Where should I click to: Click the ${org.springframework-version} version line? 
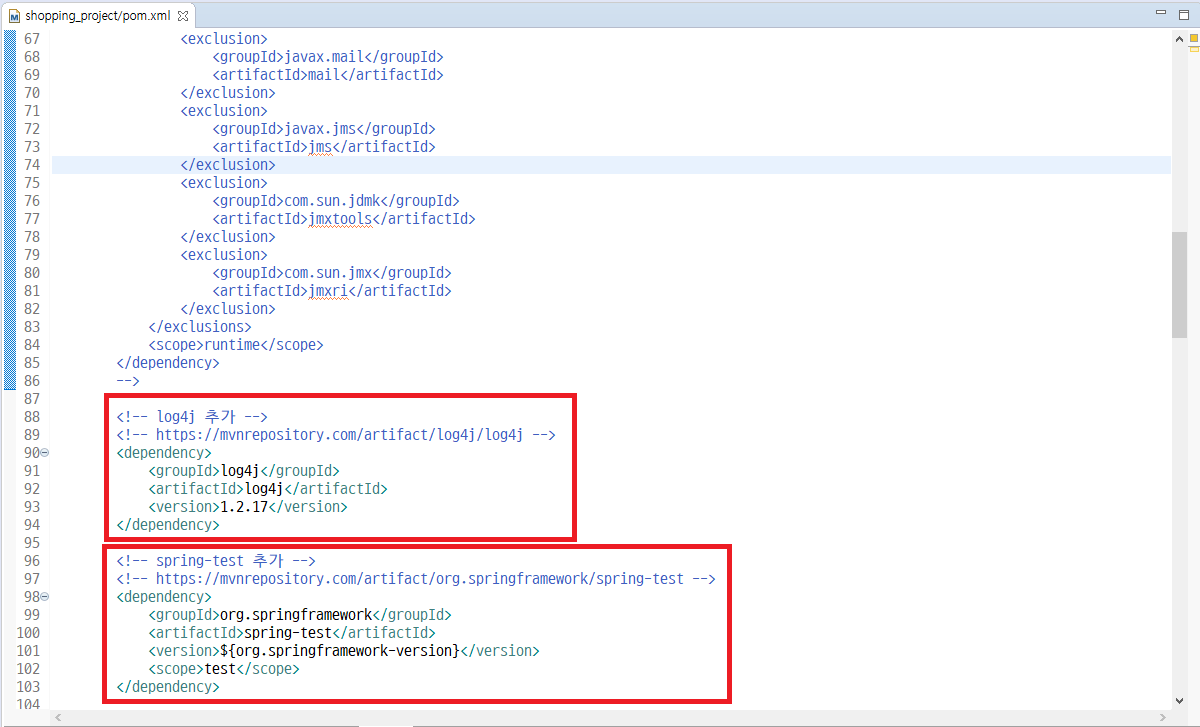click(344, 651)
